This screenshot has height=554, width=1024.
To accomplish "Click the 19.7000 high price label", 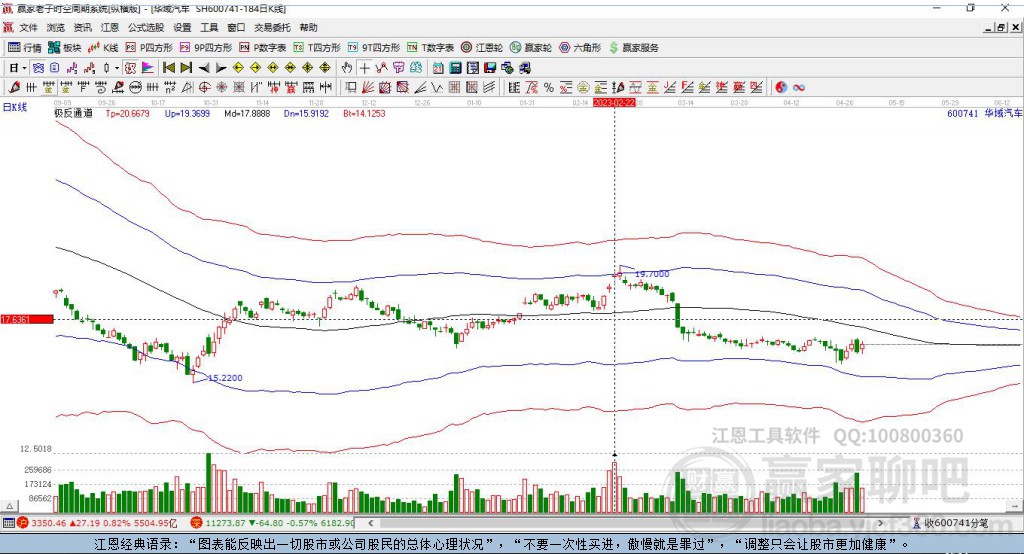I will point(652,274).
